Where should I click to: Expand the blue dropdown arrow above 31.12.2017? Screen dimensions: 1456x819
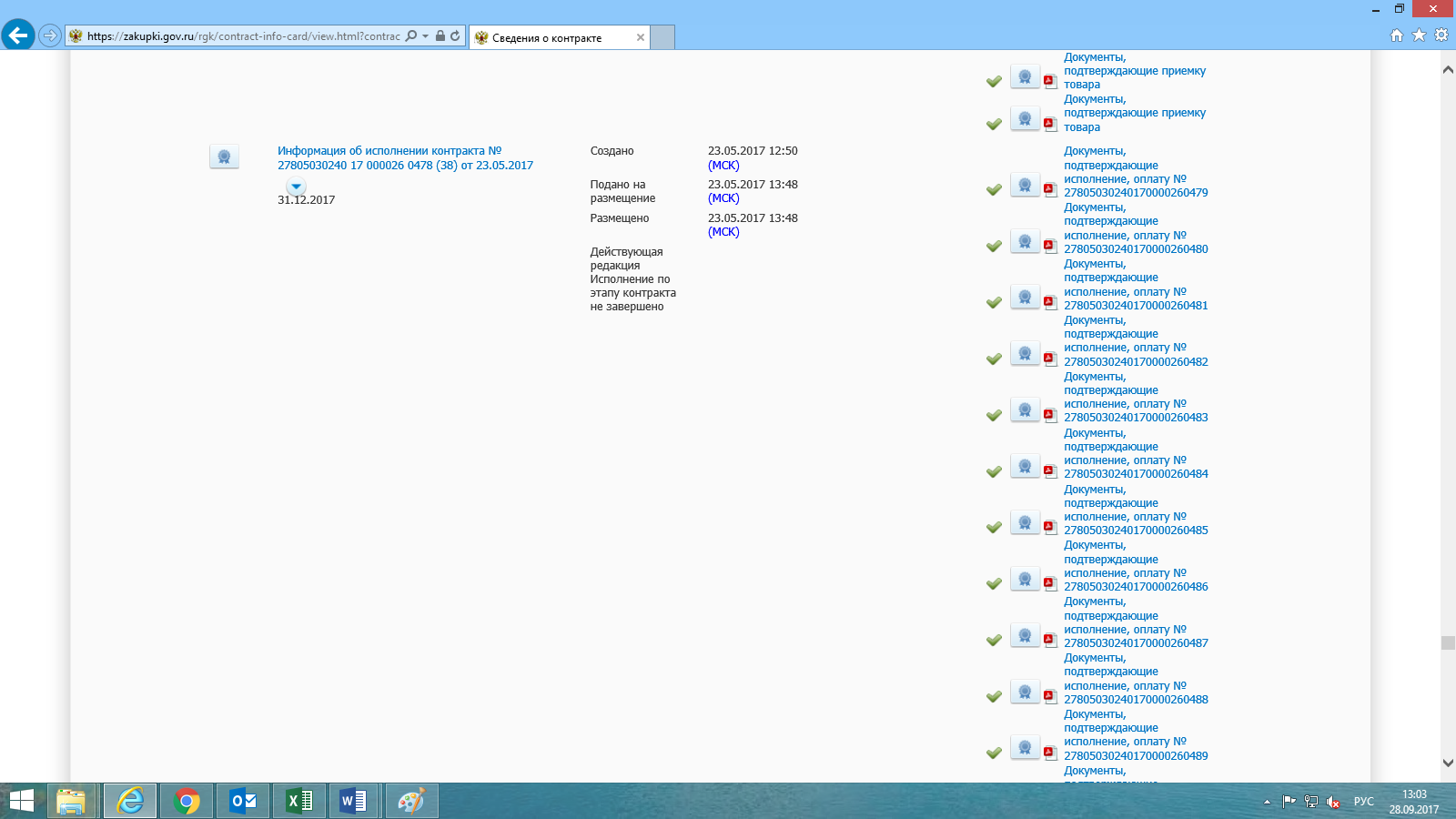point(296,186)
